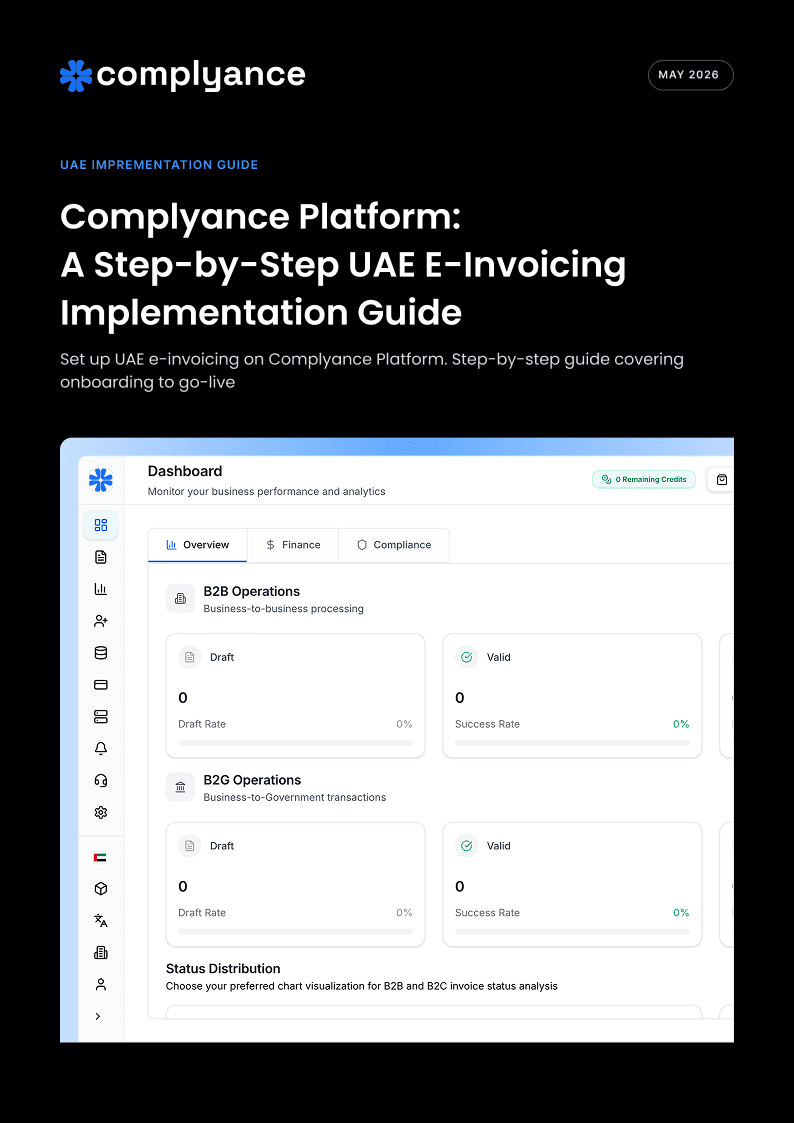Click the Dashboard page title
Viewport: 794px width, 1123px height.
pos(185,471)
